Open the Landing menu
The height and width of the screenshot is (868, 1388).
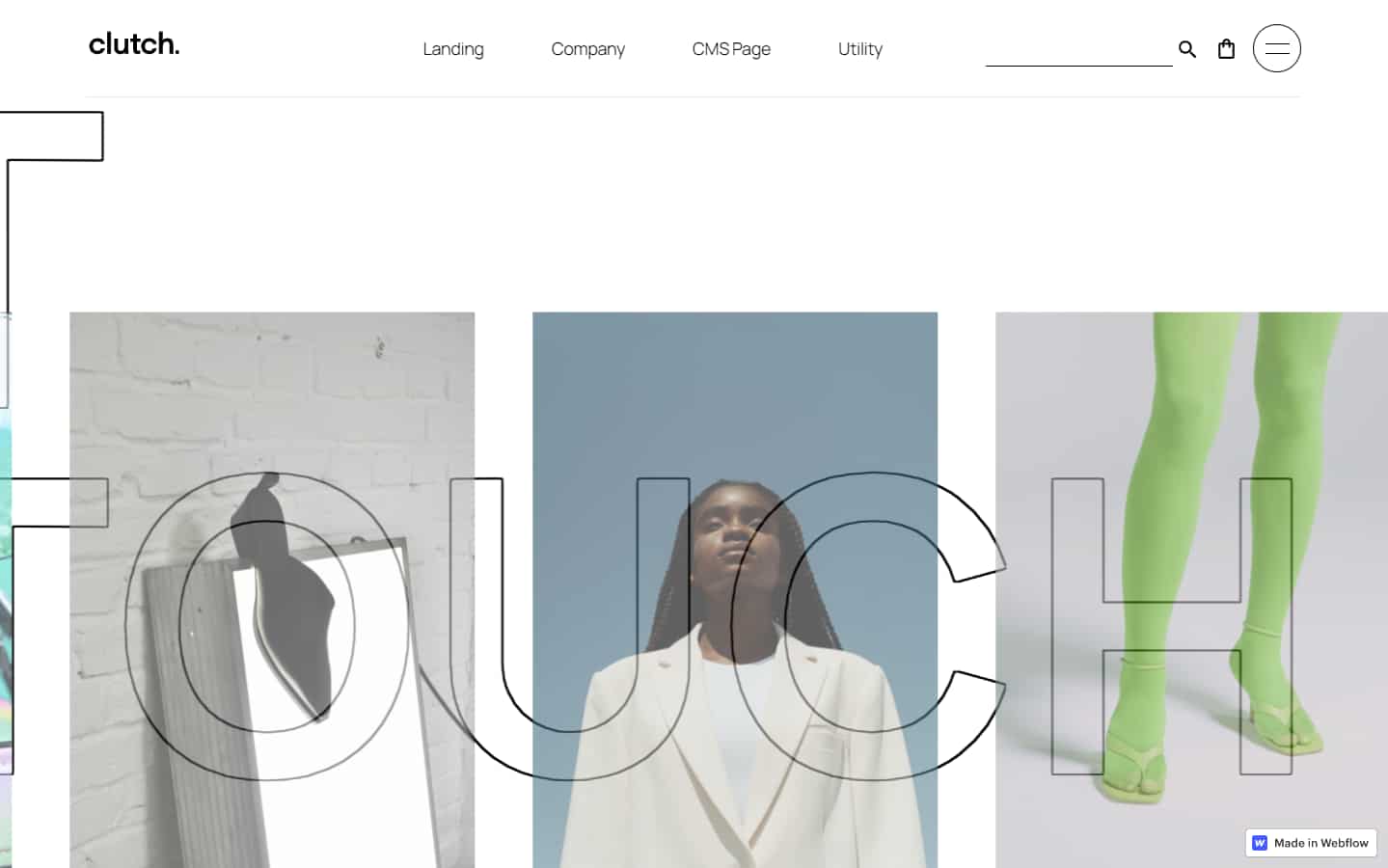(x=453, y=49)
